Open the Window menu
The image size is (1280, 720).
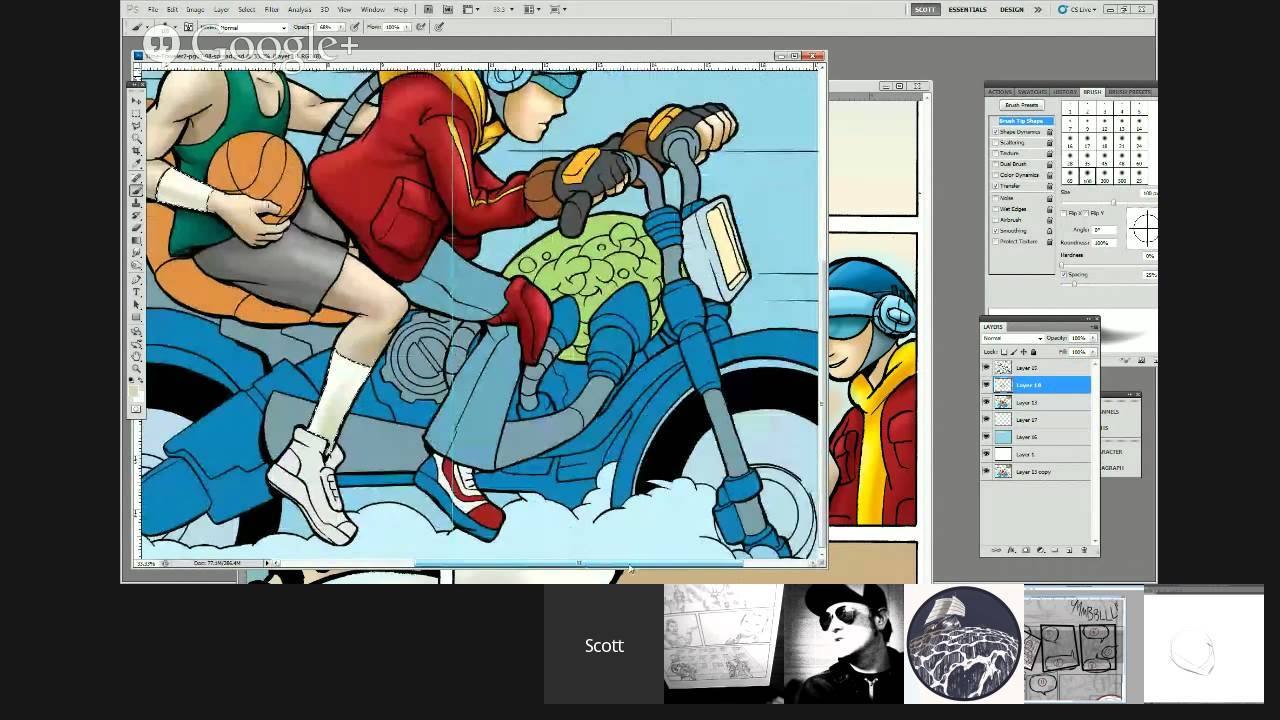click(x=373, y=10)
